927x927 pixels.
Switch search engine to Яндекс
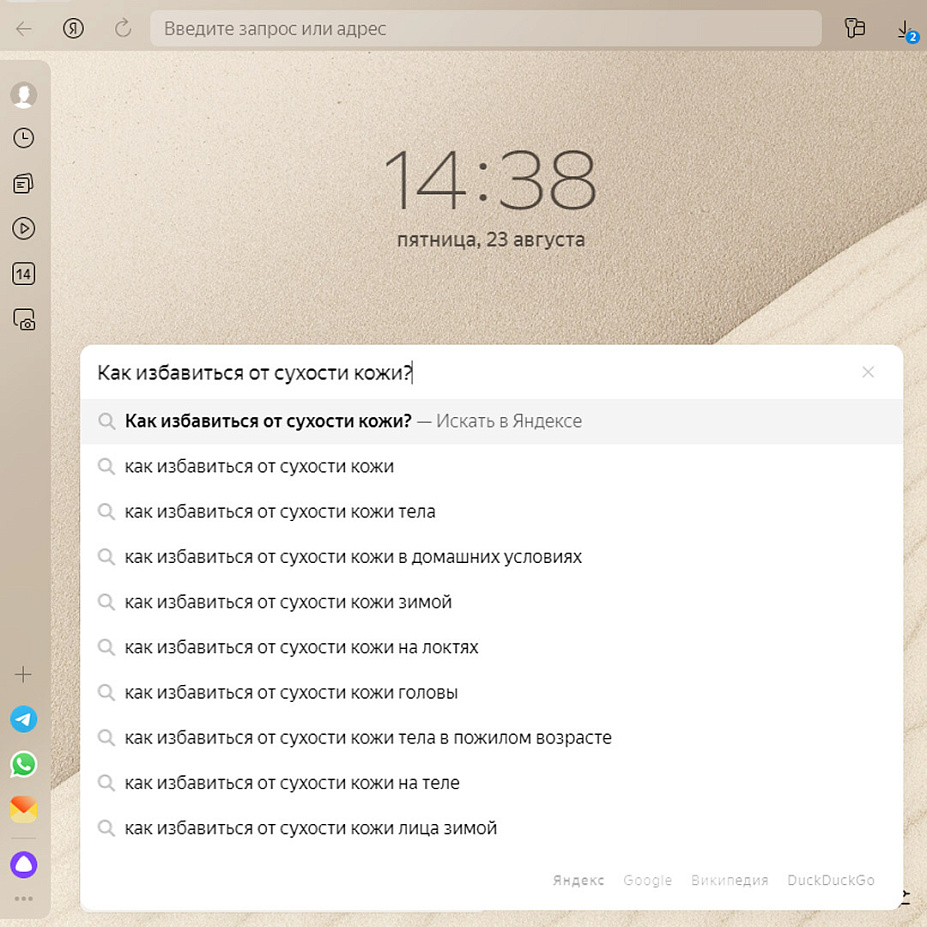[578, 880]
